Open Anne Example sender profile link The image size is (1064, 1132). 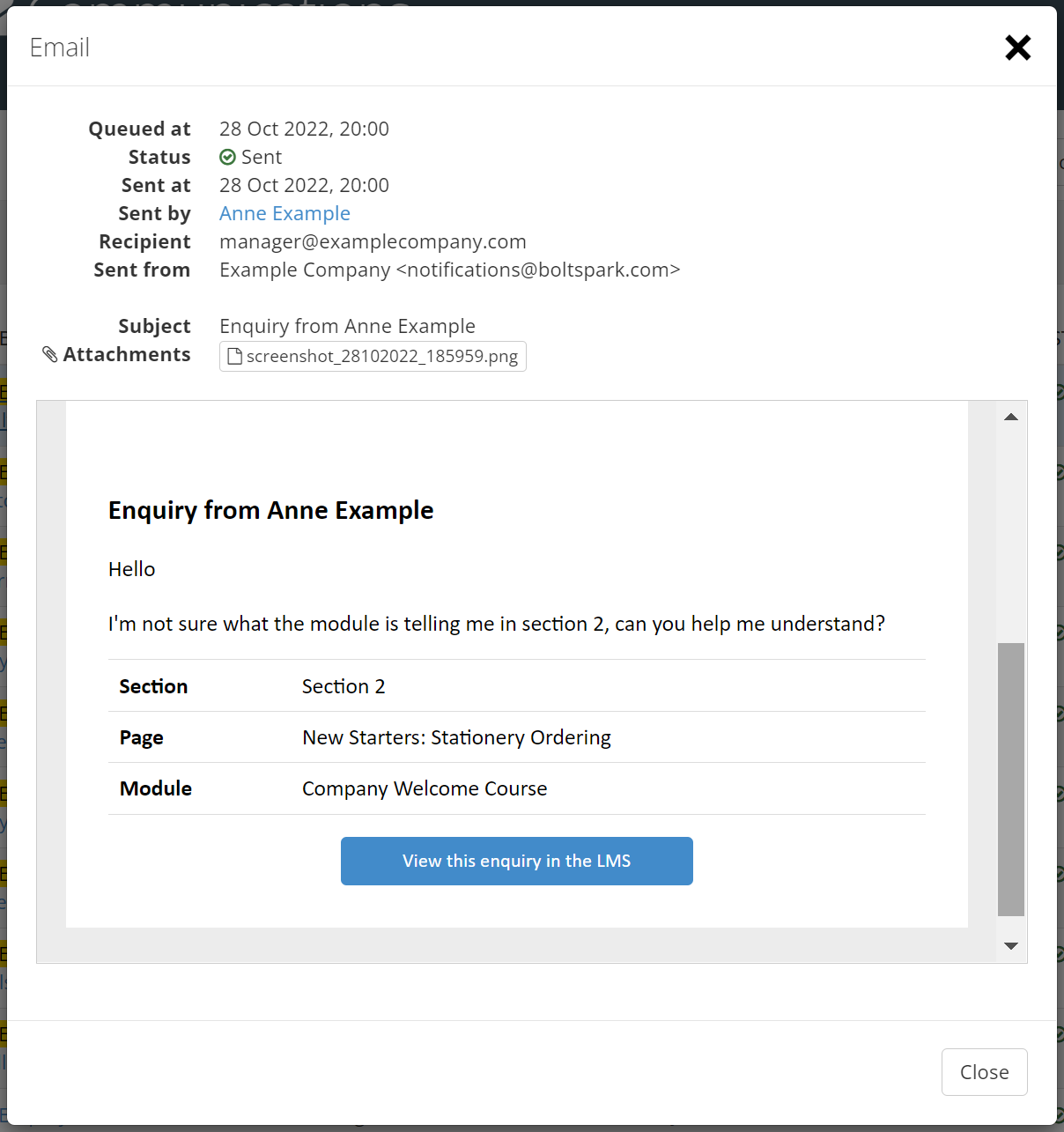tap(284, 213)
